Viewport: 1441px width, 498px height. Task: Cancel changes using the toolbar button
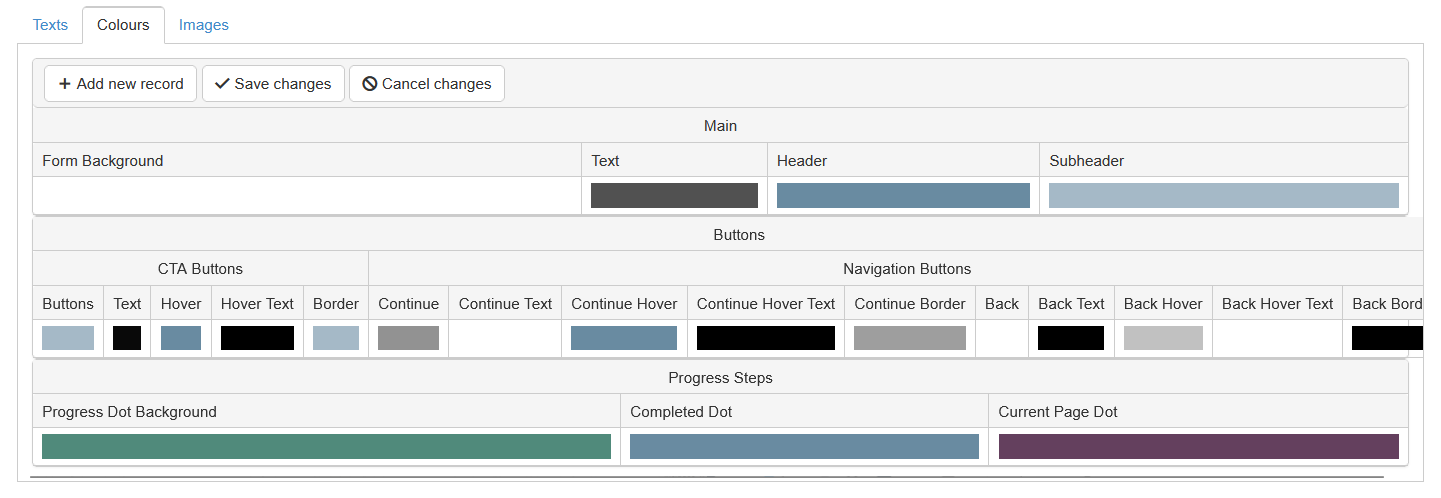point(427,84)
